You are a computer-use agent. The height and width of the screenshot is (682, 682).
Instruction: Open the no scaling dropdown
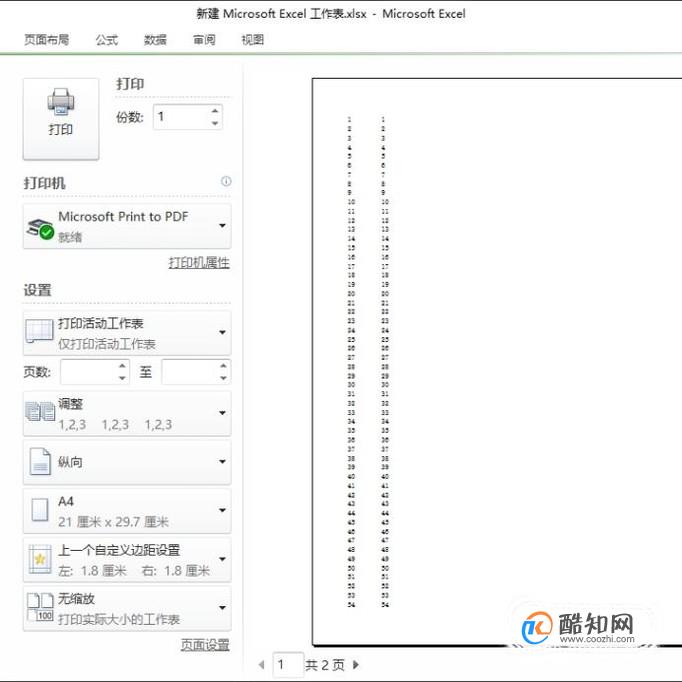pyautogui.click(x=127, y=608)
